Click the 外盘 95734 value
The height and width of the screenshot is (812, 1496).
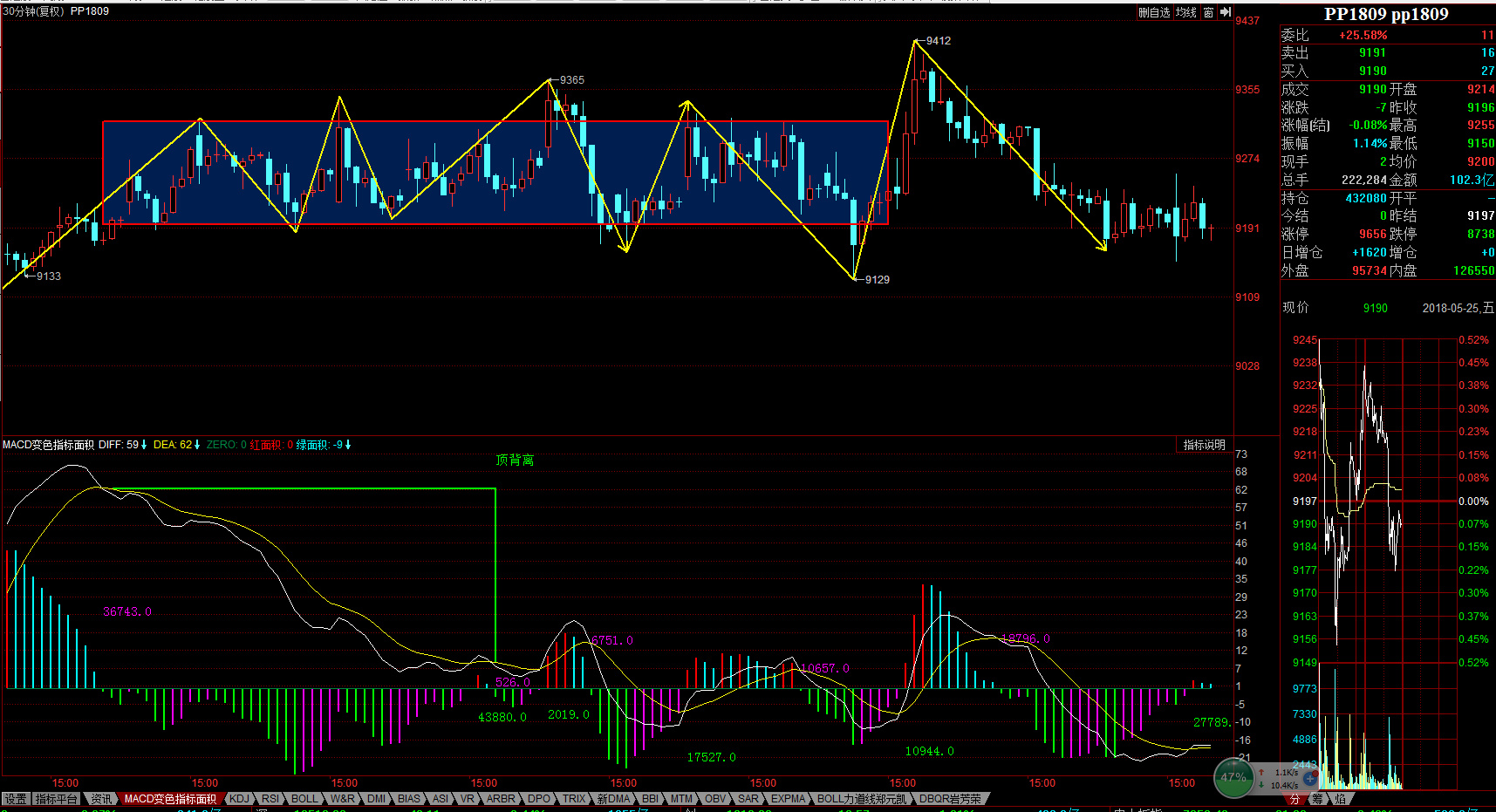tap(1370, 271)
